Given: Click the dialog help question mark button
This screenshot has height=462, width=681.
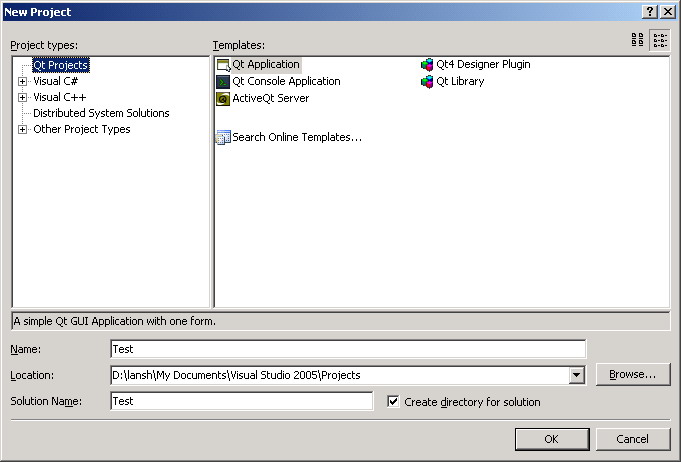Looking at the screenshot, I should pos(649,12).
